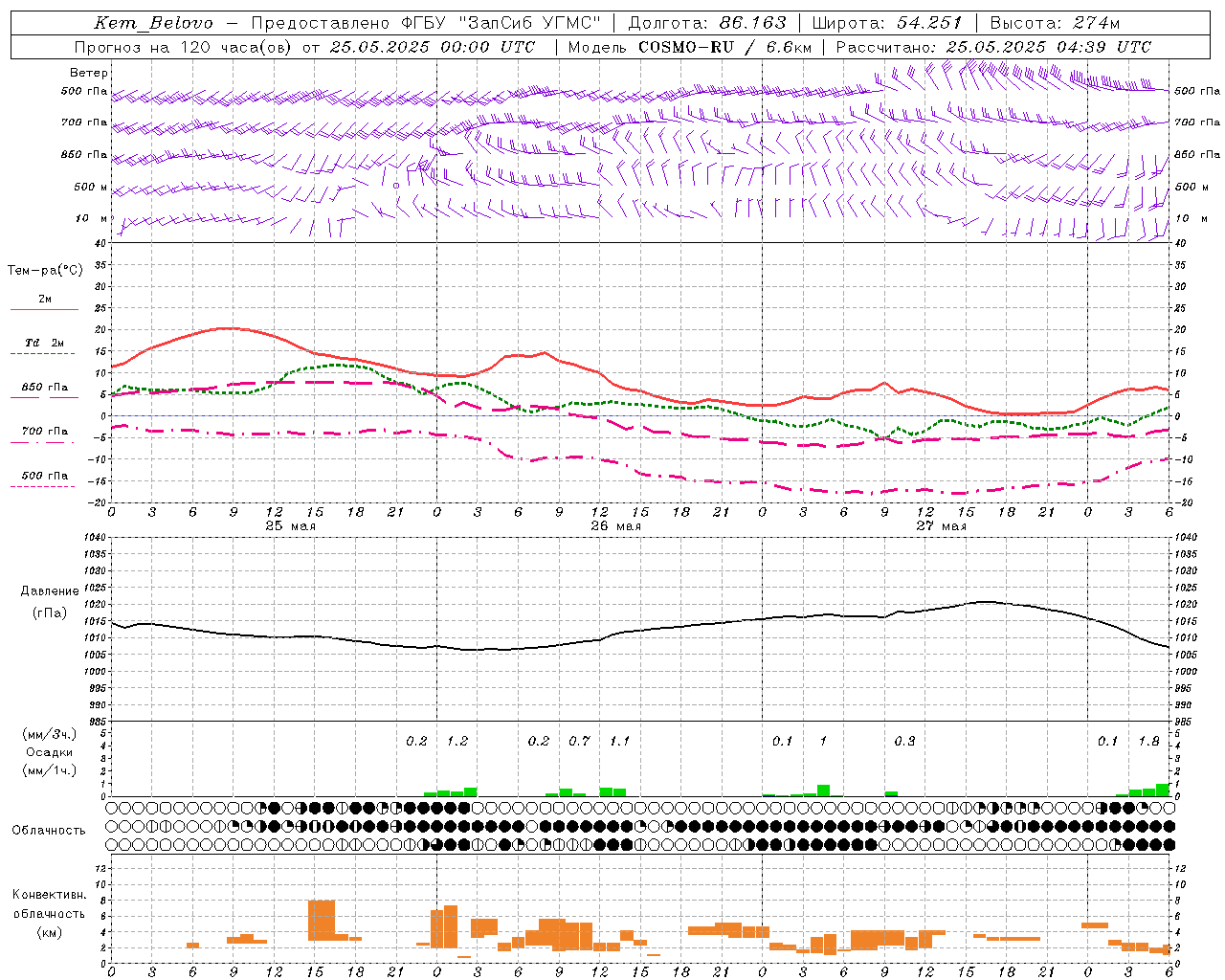
Task: Click the 'Ветер' wind panel label
Action: [x=89, y=73]
